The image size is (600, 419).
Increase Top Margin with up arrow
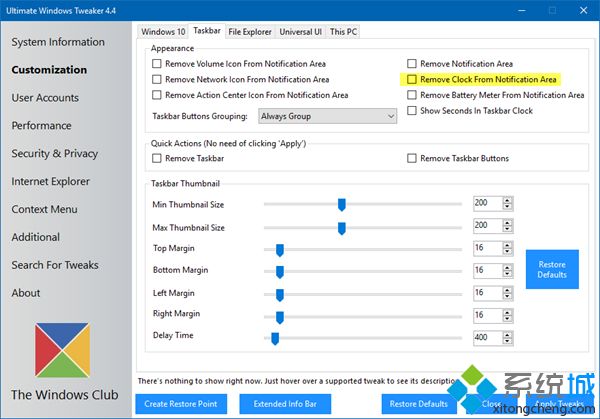pyautogui.click(x=507, y=245)
